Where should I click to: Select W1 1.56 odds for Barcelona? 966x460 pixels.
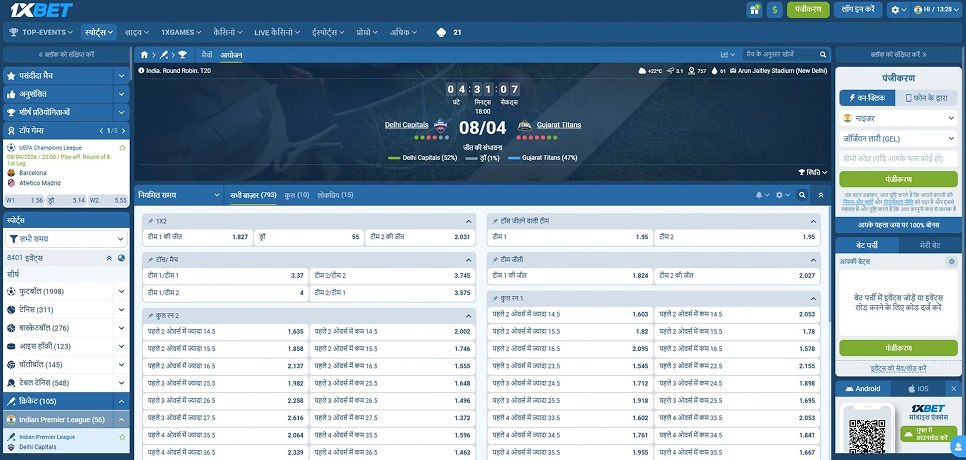(25, 200)
